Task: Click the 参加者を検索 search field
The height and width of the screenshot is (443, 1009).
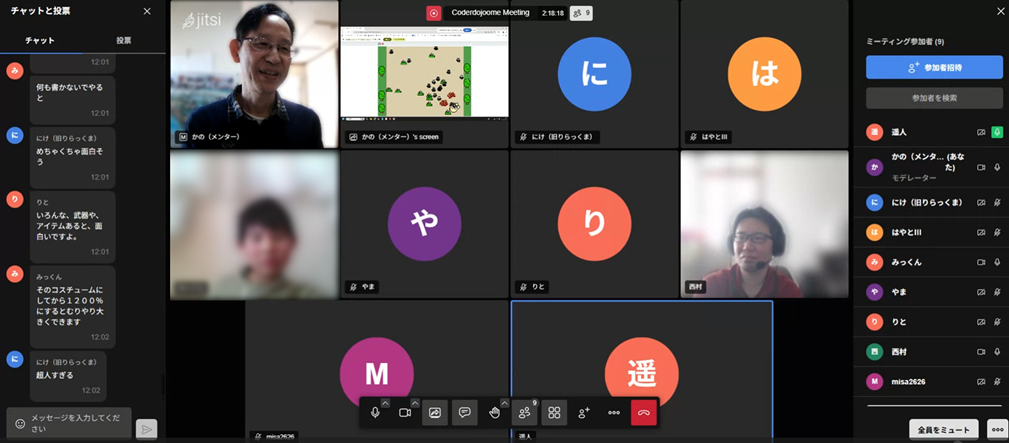Action: pyautogui.click(x=934, y=98)
